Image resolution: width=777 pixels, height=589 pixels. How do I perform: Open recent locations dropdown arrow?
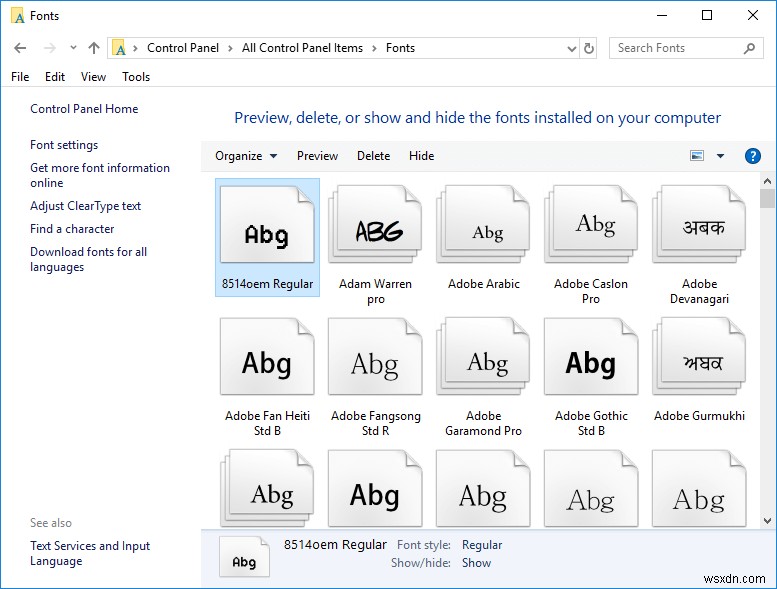(71, 48)
